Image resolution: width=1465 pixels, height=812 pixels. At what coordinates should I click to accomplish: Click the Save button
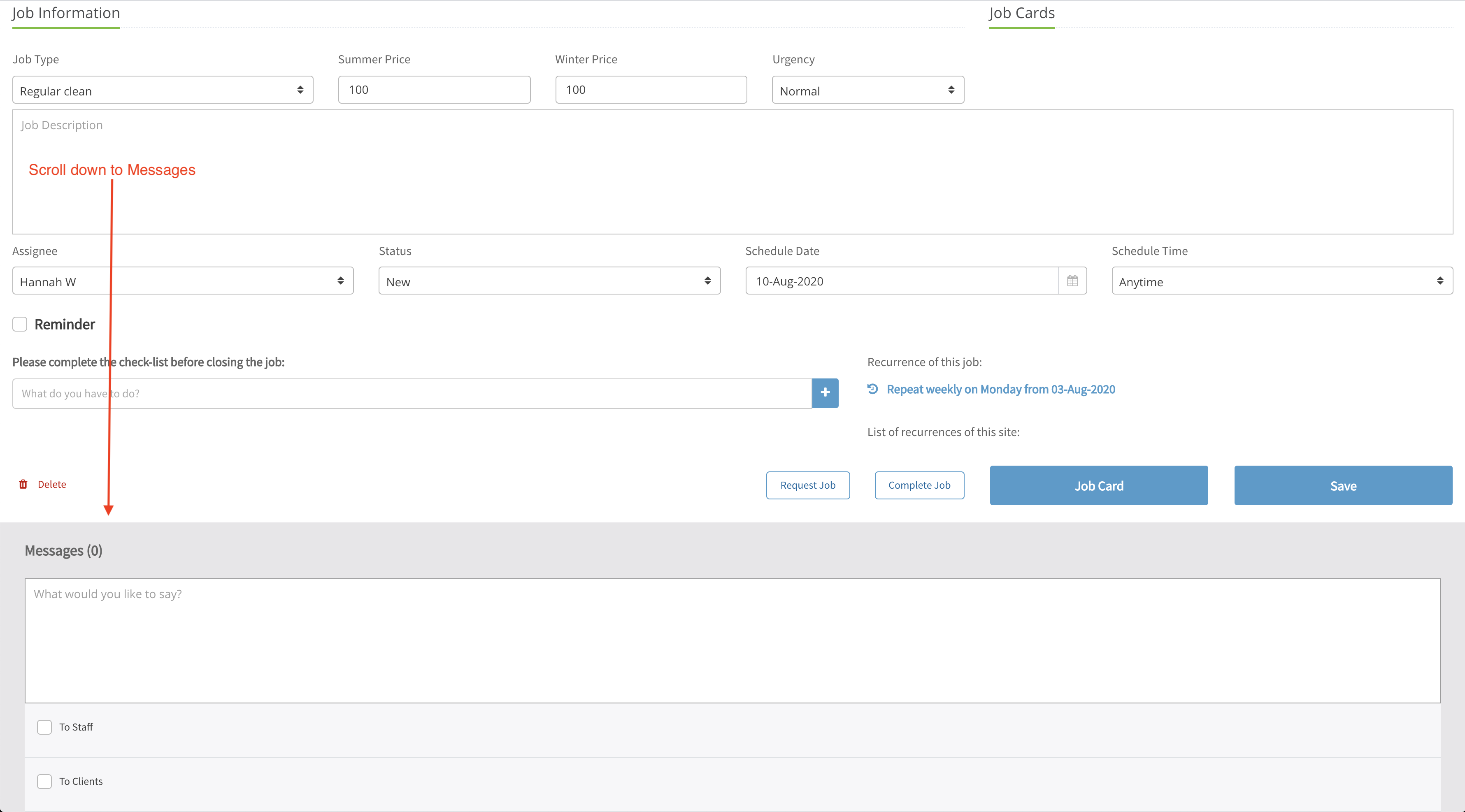1343,486
